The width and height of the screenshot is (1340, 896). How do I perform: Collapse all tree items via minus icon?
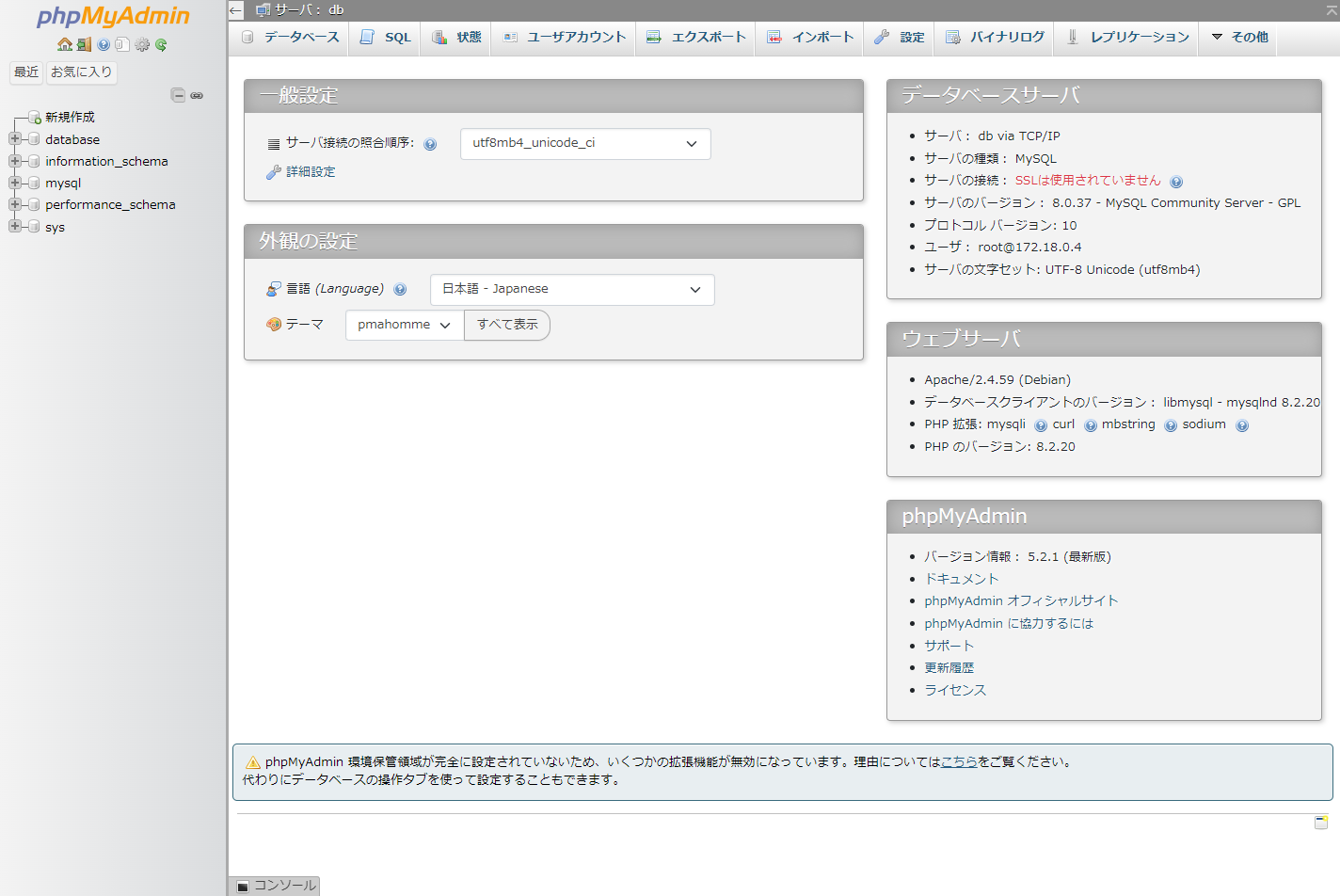[x=178, y=95]
